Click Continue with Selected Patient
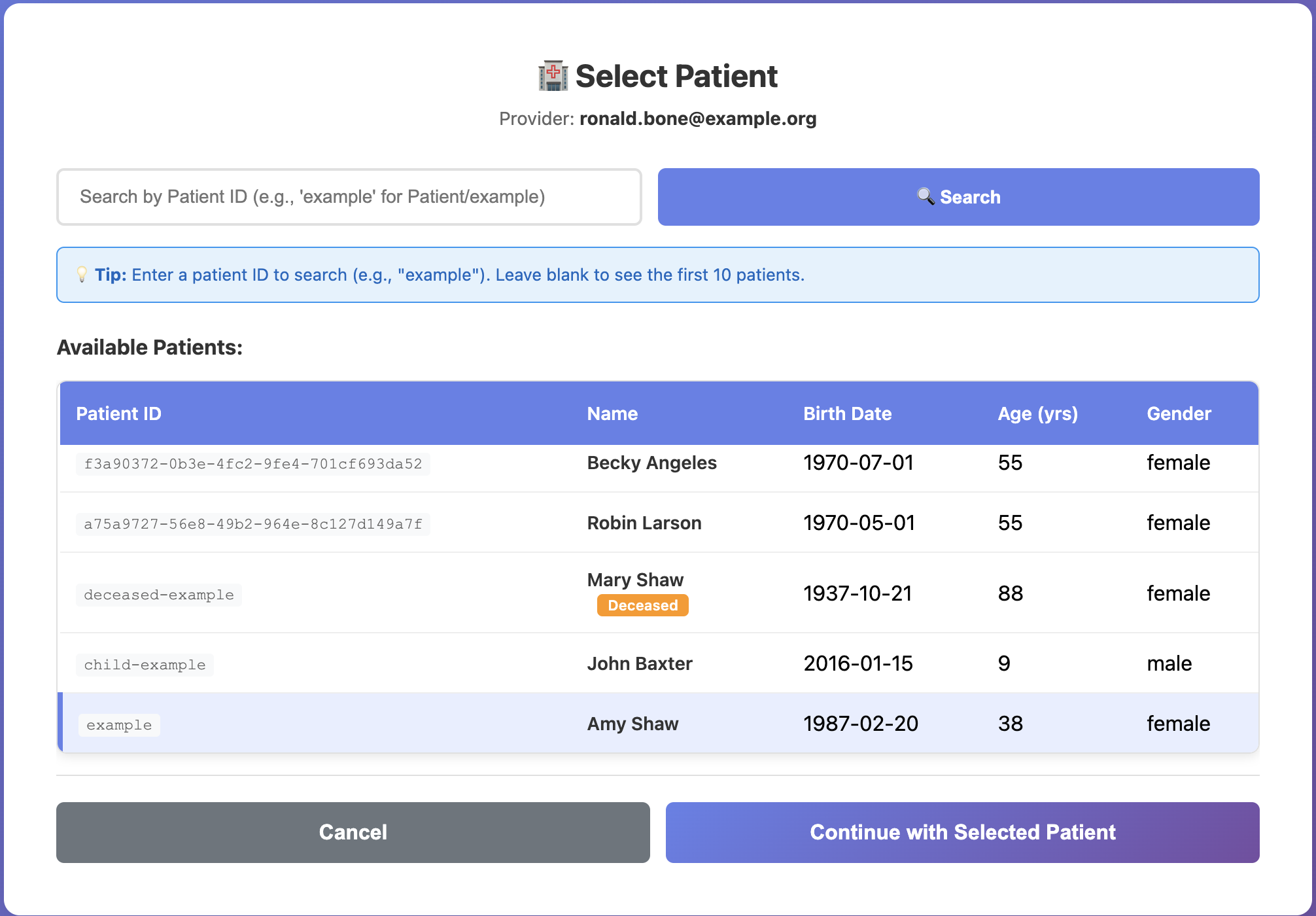This screenshot has width=1316, height=916. coord(962,832)
